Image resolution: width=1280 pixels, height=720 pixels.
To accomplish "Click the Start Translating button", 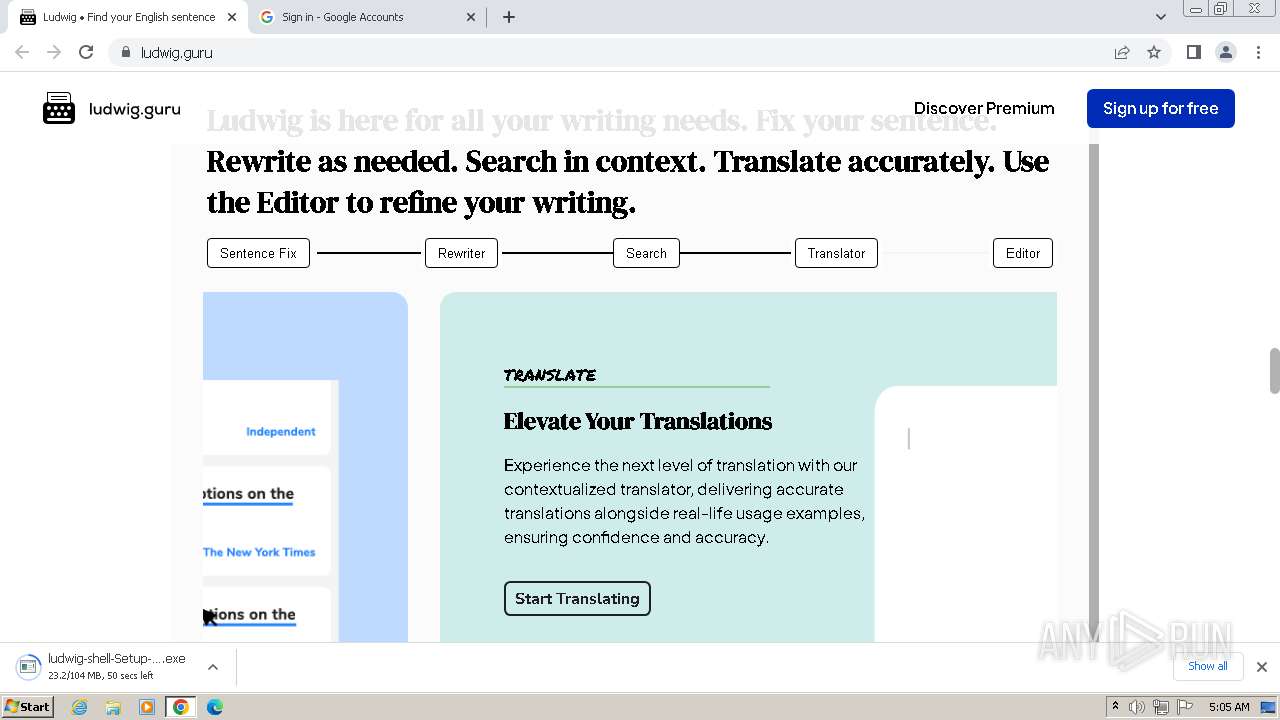I will (x=577, y=598).
